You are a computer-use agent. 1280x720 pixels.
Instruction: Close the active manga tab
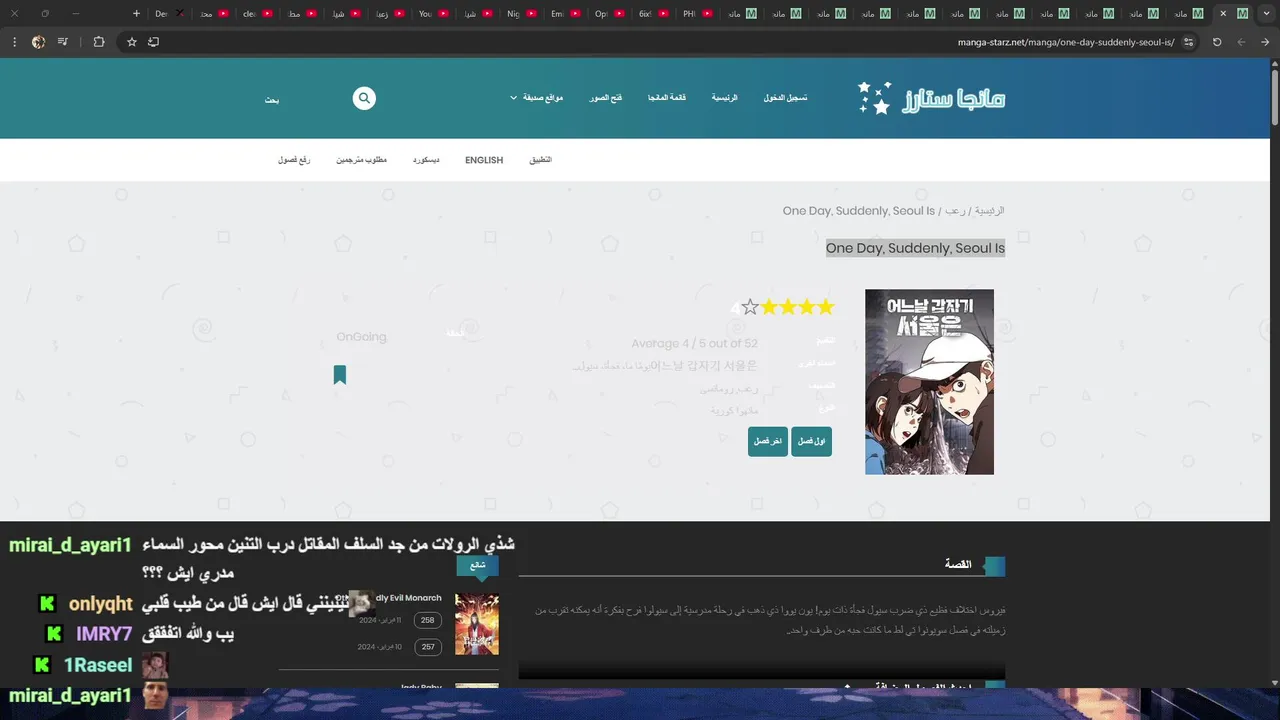click(1223, 14)
